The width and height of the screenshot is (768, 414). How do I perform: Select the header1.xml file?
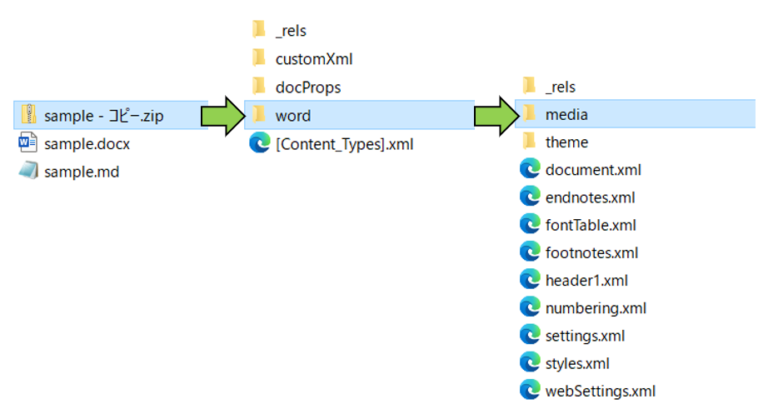click(587, 280)
